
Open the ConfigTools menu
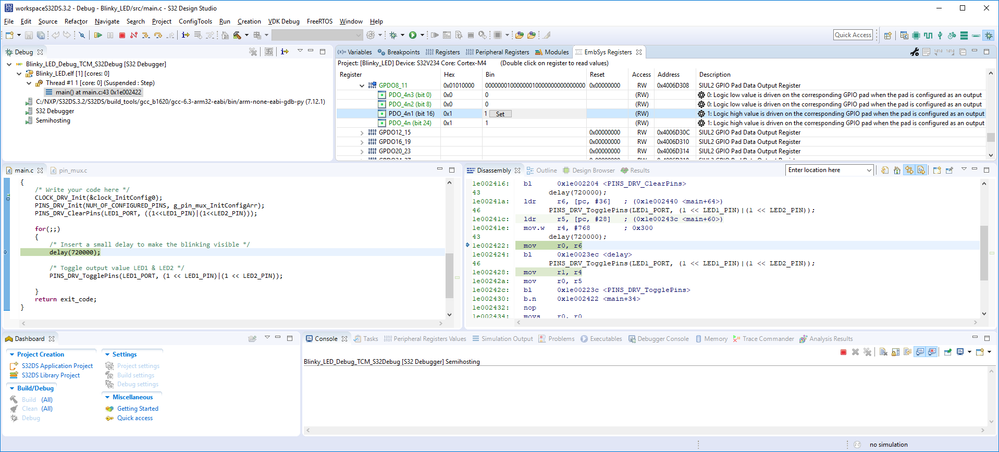pyautogui.click(x=195, y=21)
